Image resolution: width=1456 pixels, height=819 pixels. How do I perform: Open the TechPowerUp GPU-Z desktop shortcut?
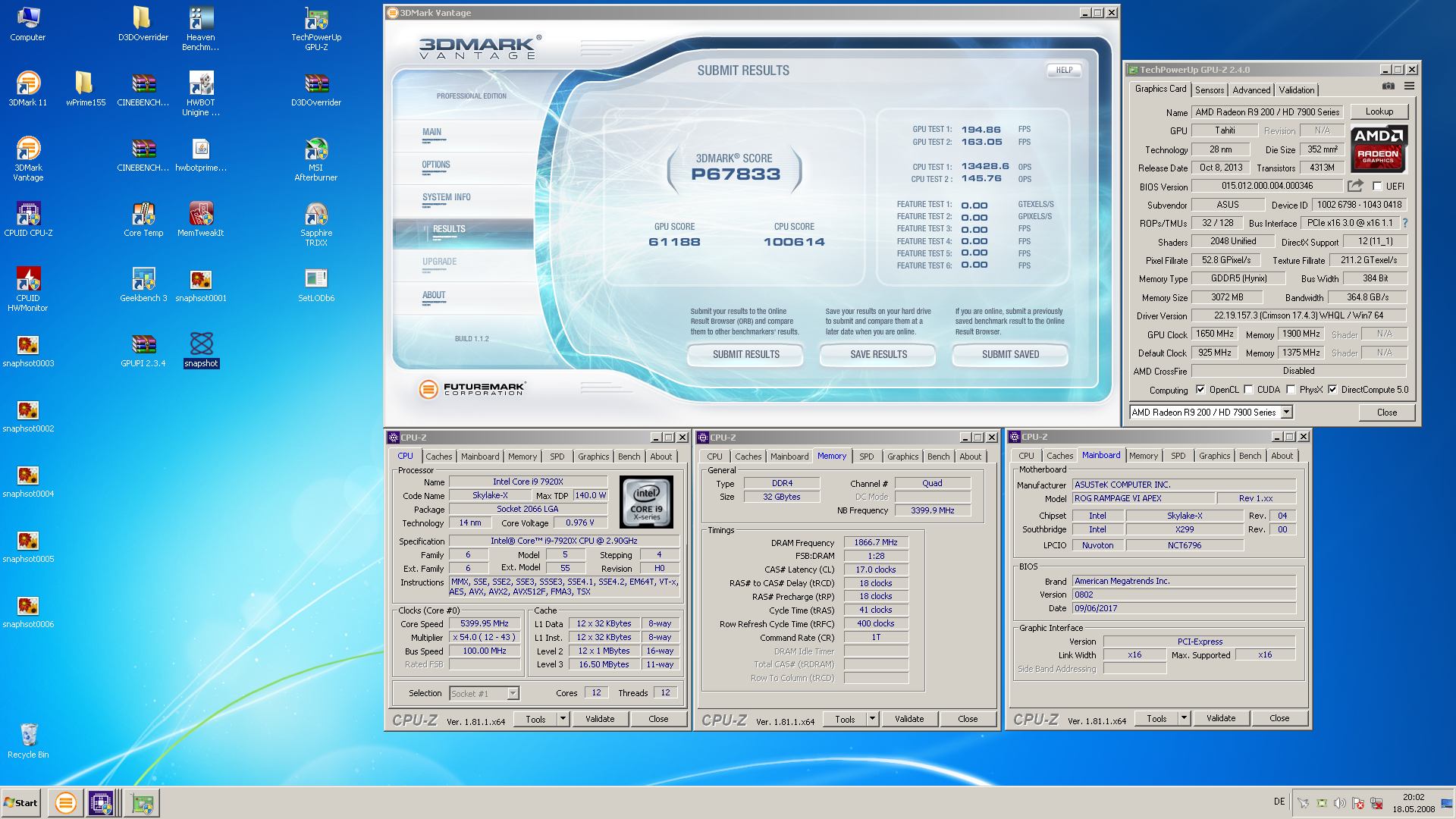pos(316,29)
